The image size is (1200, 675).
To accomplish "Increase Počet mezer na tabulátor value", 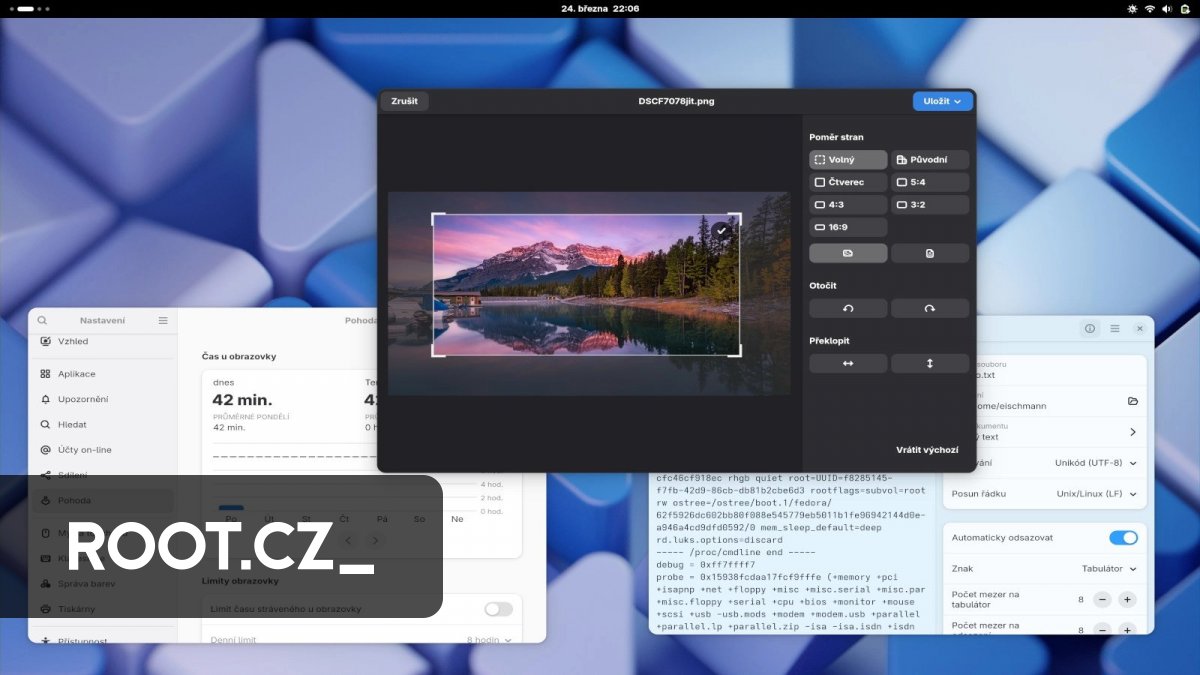I will [1128, 599].
